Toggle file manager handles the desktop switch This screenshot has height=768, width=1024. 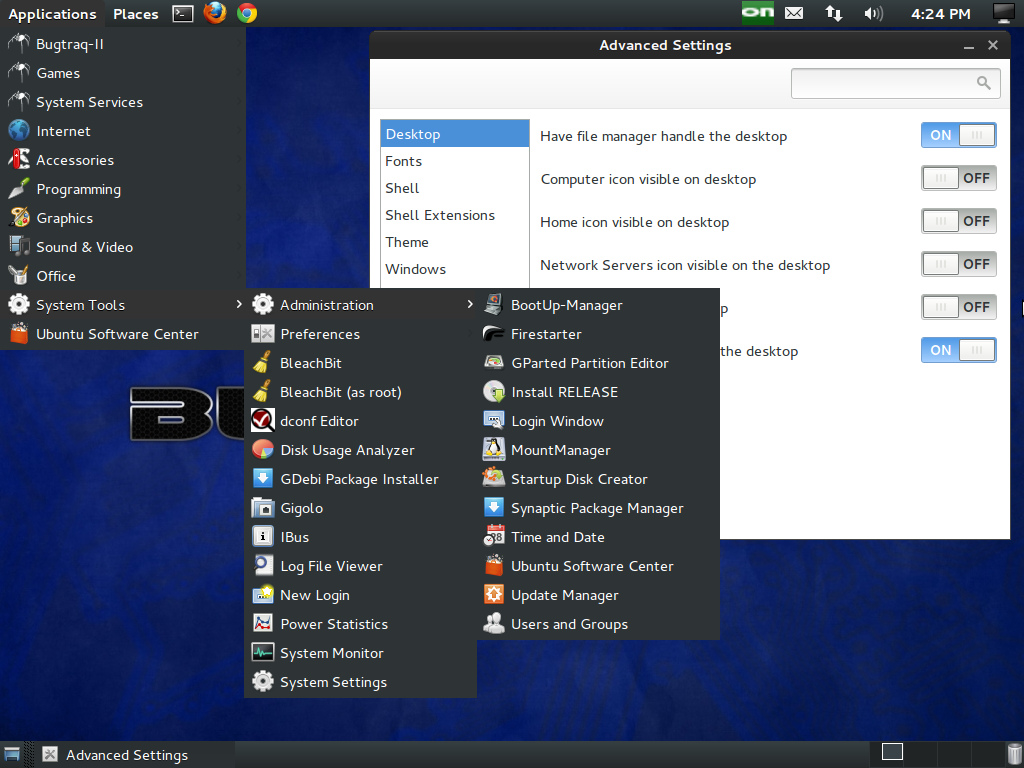(x=959, y=135)
